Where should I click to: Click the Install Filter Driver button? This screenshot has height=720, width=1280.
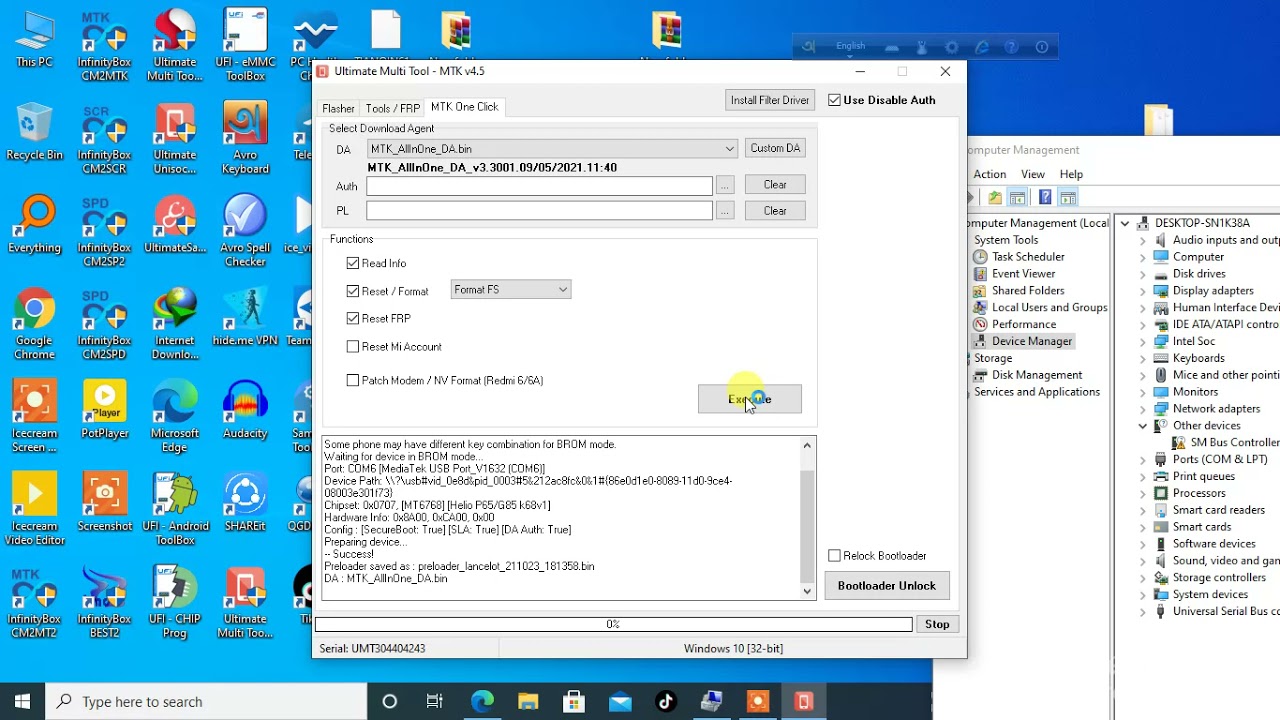[770, 100]
